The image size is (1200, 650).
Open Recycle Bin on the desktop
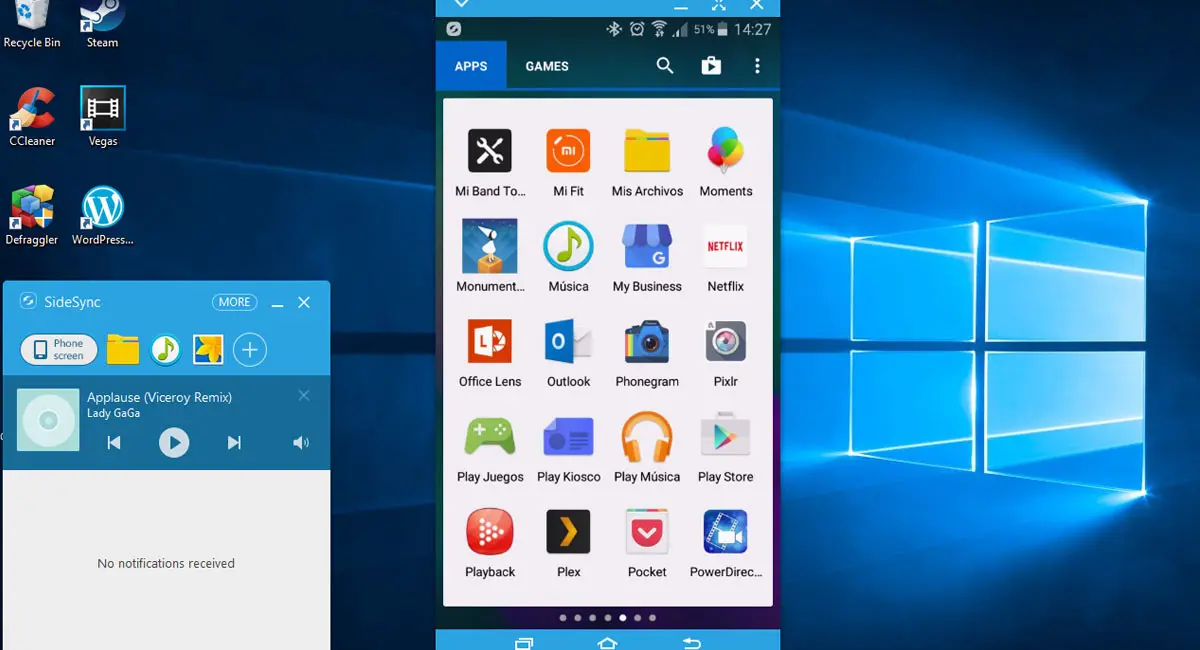[x=32, y=24]
